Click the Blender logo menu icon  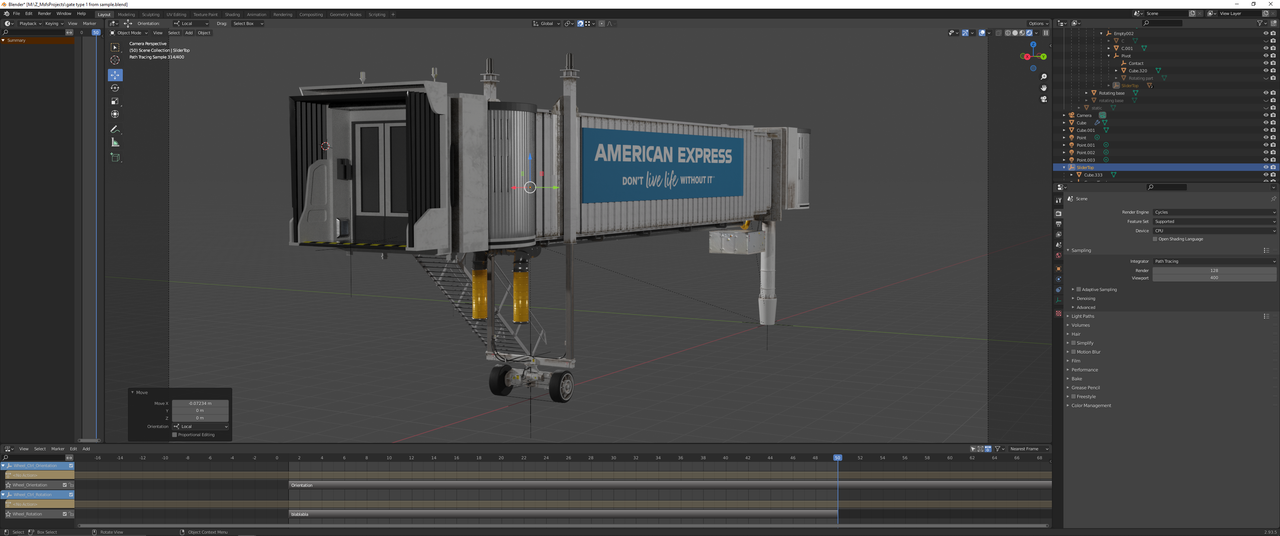[x=7, y=14]
